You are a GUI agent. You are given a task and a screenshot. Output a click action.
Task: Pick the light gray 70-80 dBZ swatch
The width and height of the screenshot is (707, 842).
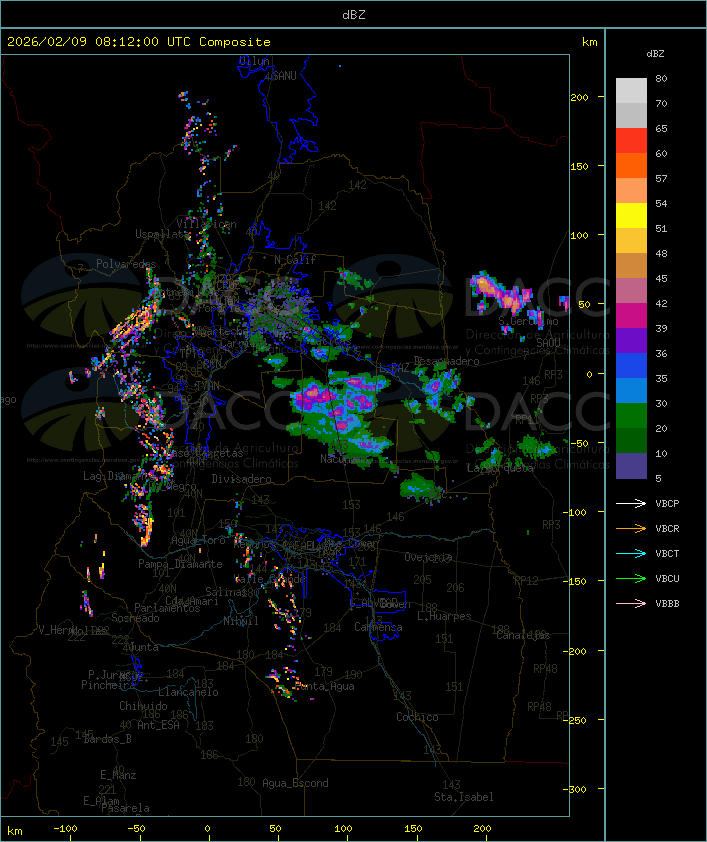click(x=631, y=91)
